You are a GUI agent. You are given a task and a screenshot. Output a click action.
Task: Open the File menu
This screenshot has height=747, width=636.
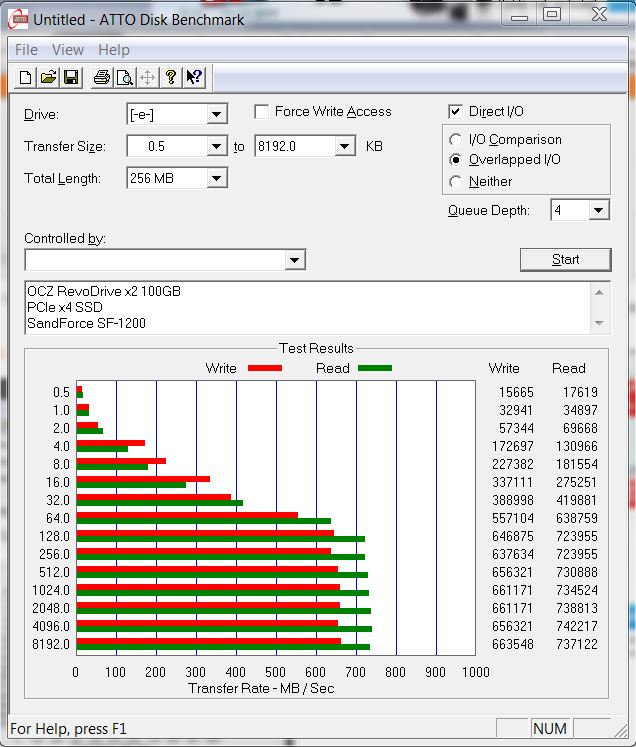(26, 50)
